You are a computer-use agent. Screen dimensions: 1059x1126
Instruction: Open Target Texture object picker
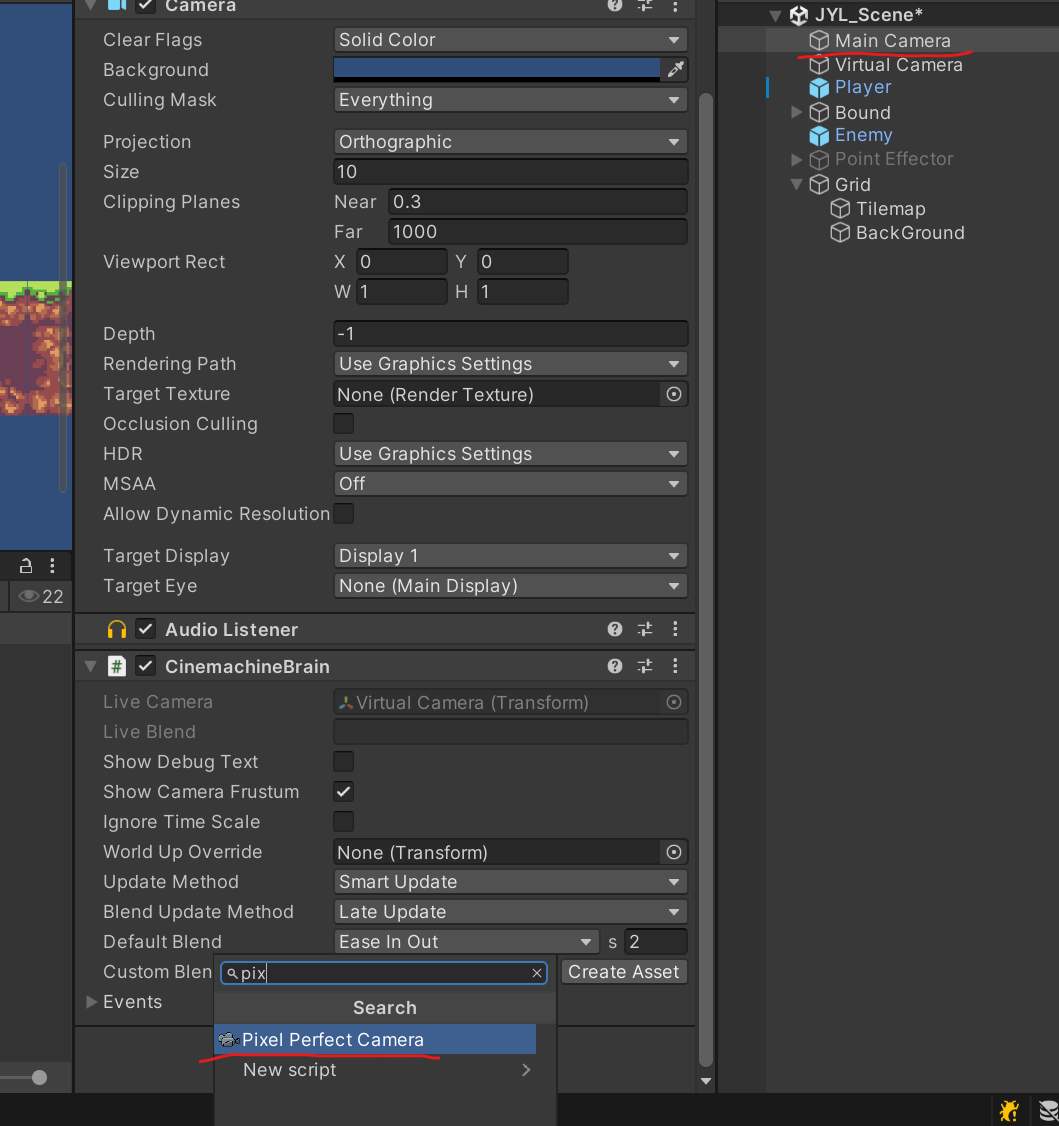pyautogui.click(x=673, y=394)
